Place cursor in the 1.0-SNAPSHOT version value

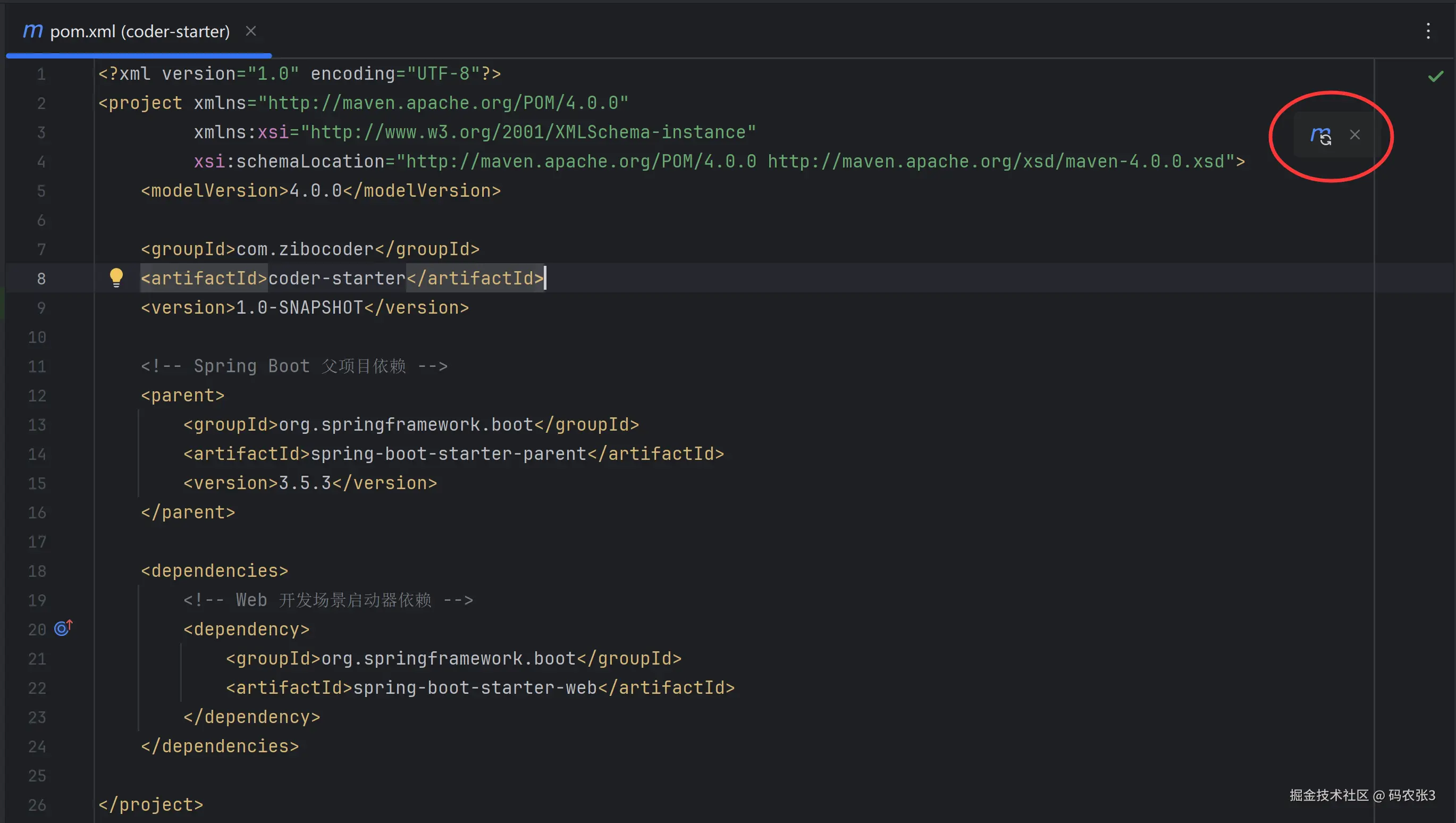click(300, 308)
